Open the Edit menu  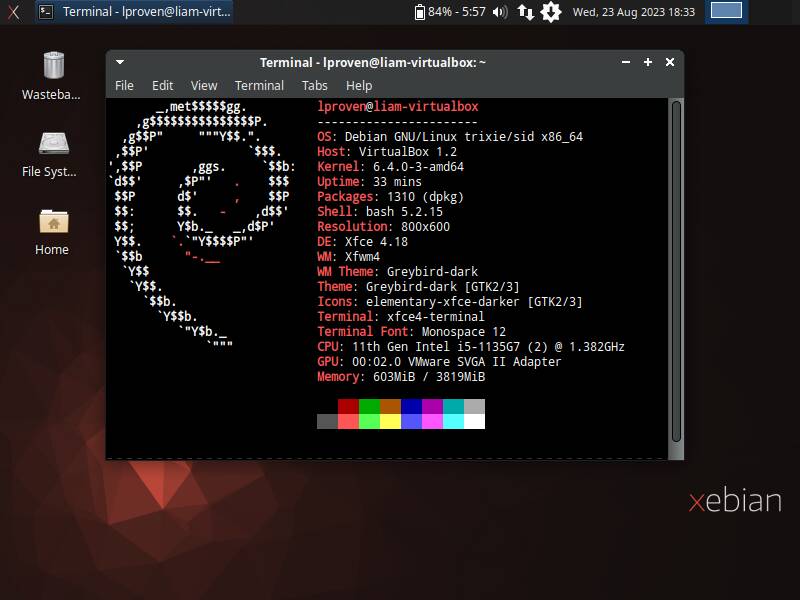163,86
